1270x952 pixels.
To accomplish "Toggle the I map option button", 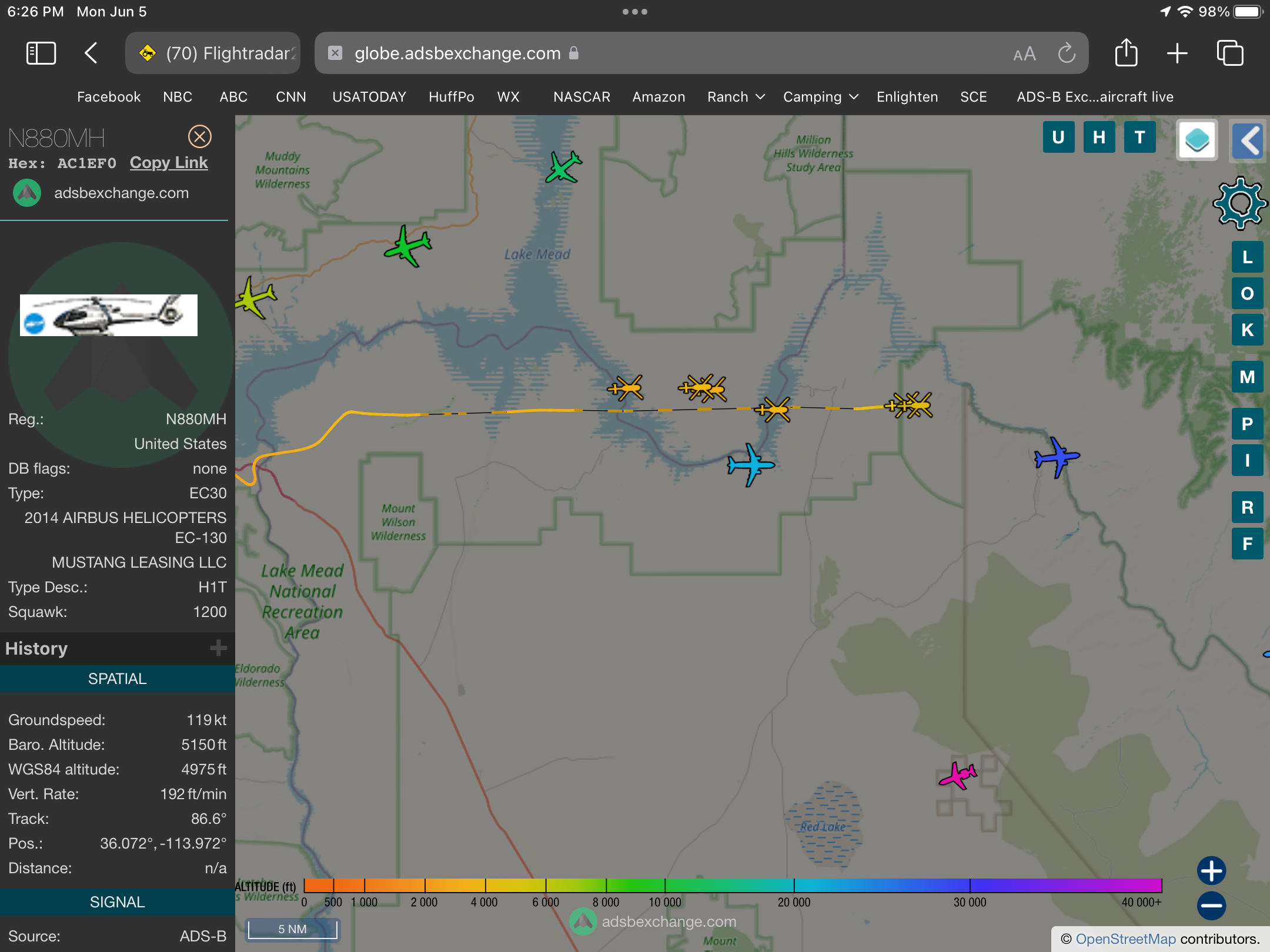I will tap(1247, 461).
